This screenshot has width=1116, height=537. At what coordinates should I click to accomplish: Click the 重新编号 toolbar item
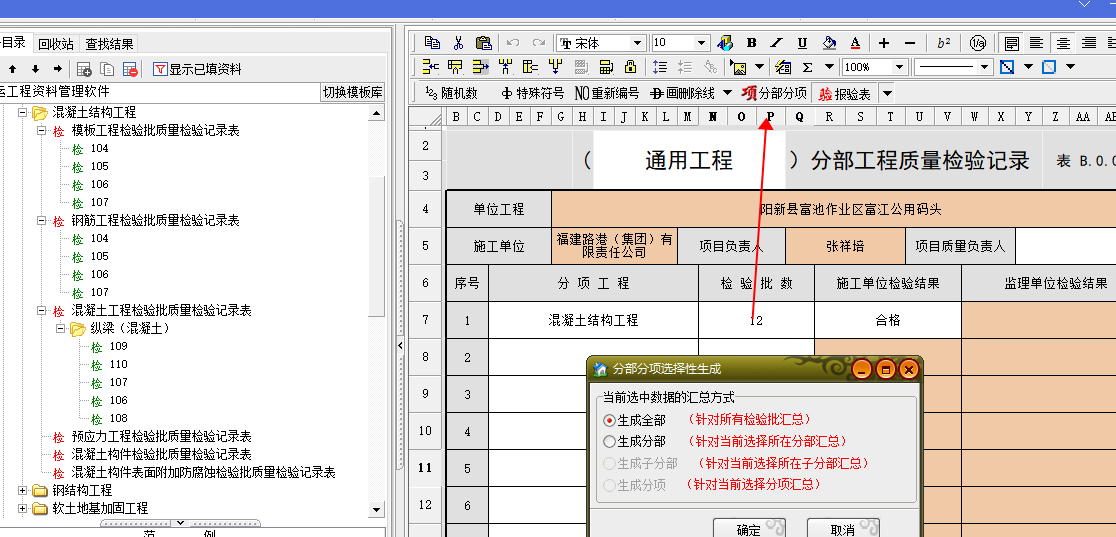pos(606,93)
